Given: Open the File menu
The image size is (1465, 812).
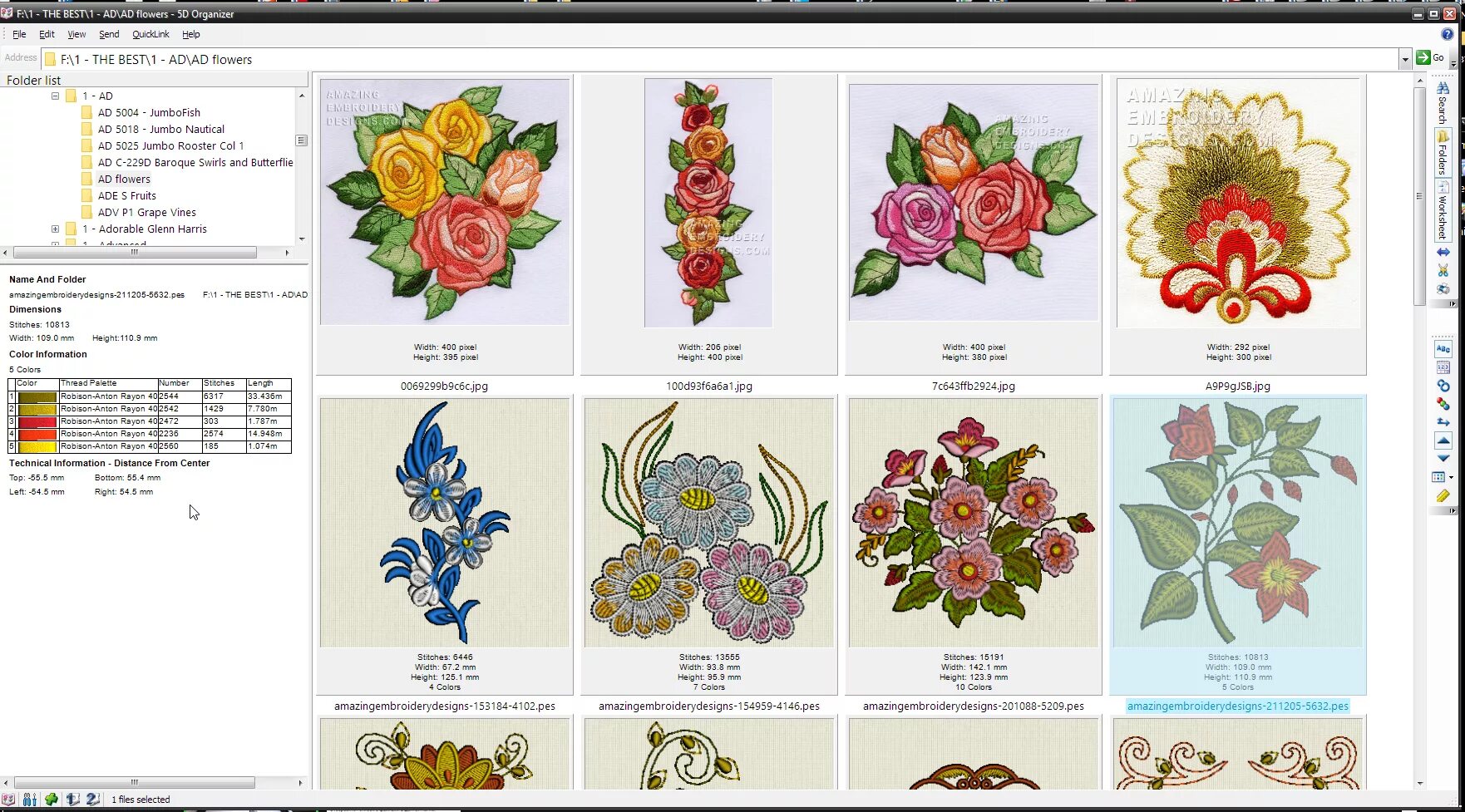Looking at the screenshot, I should (x=19, y=34).
